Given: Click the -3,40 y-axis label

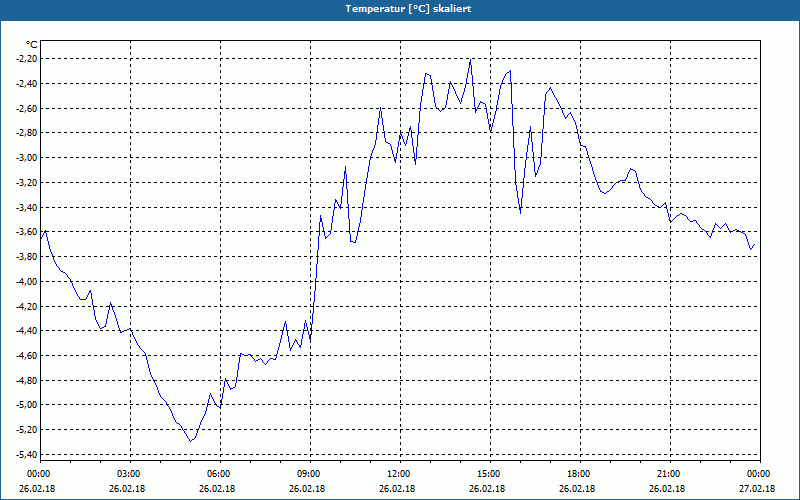Looking at the screenshot, I should tap(27, 207).
